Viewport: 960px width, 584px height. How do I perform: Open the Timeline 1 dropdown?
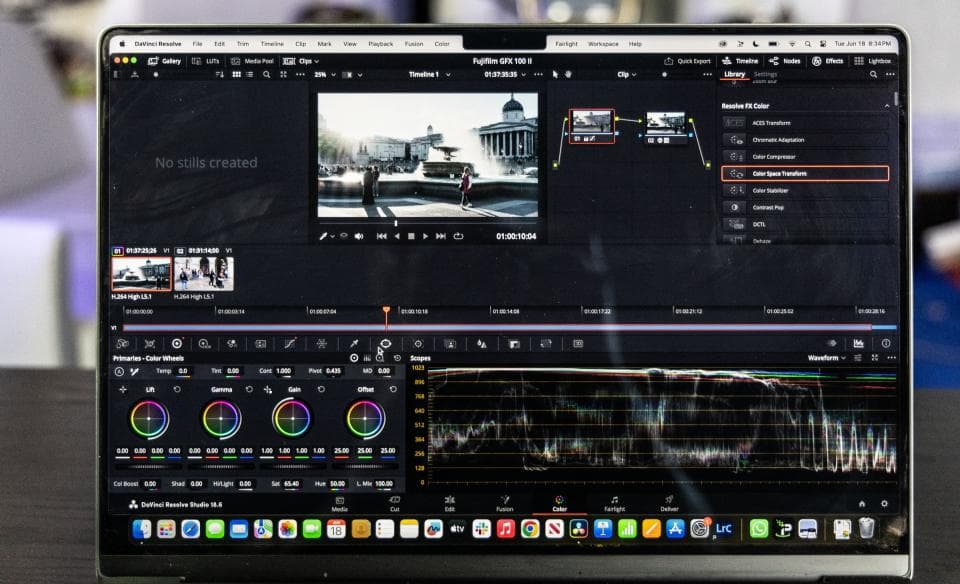click(429, 75)
